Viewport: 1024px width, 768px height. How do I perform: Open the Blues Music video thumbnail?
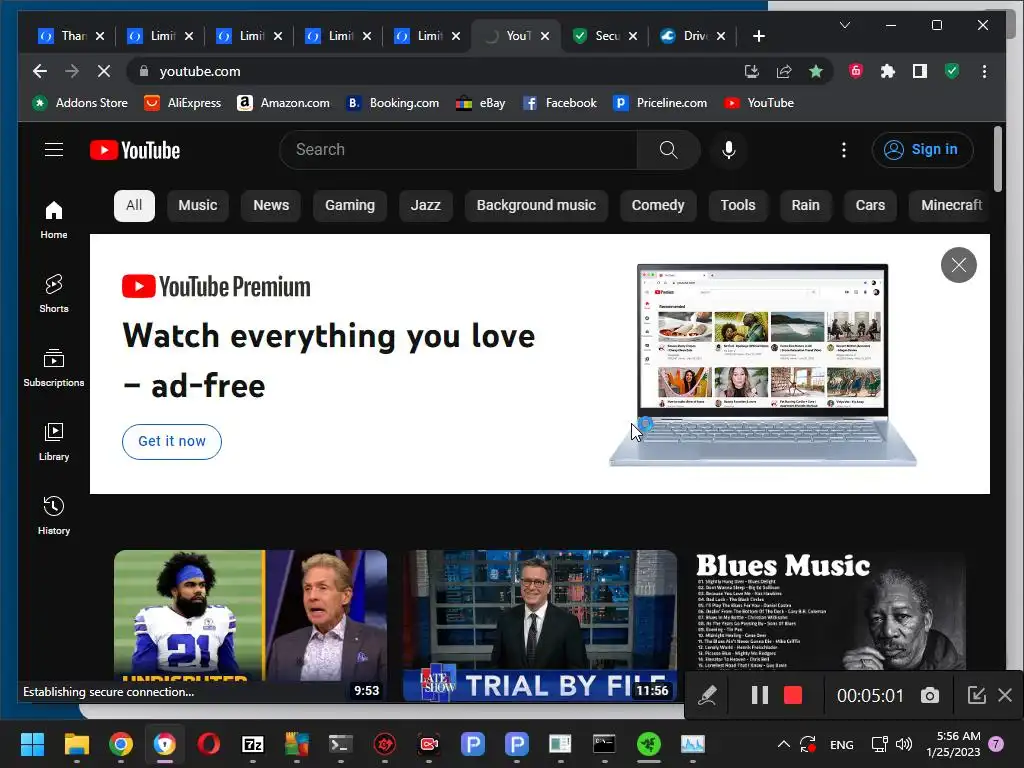click(829, 611)
